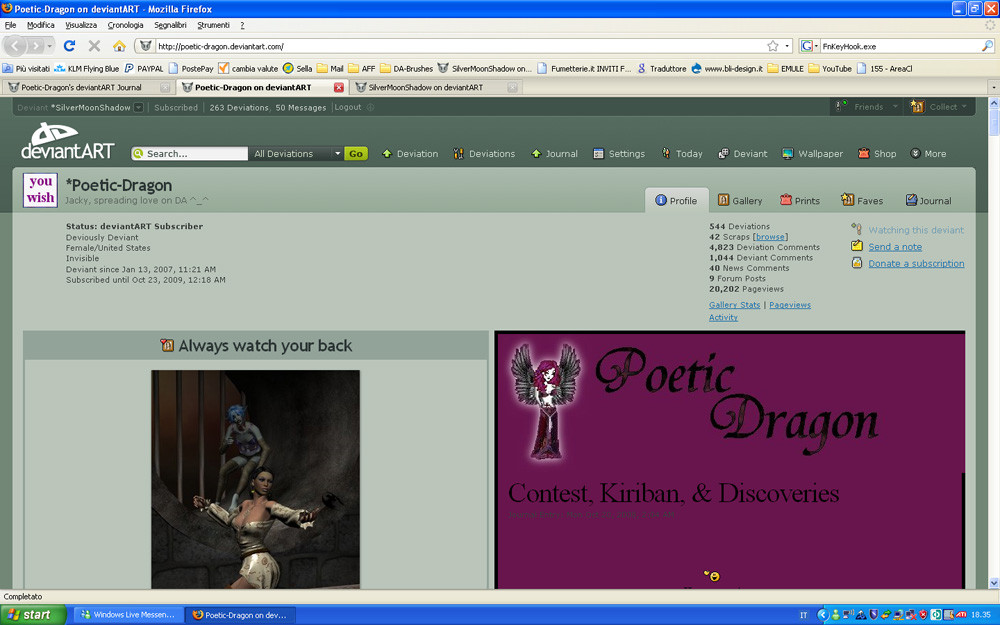Open the Friends dropdown menu

pos(867,107)
